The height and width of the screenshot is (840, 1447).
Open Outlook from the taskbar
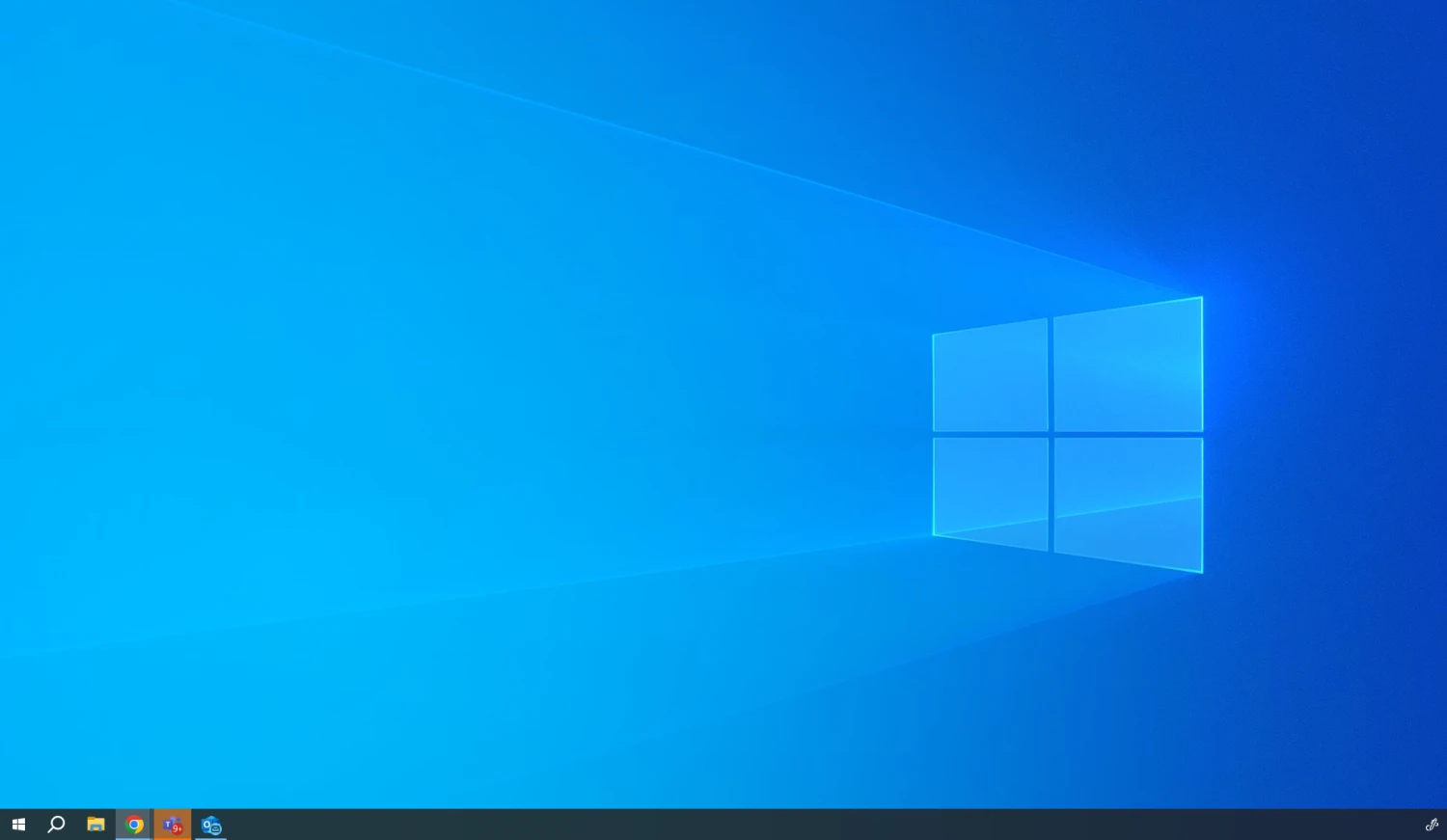click(210, 825)
